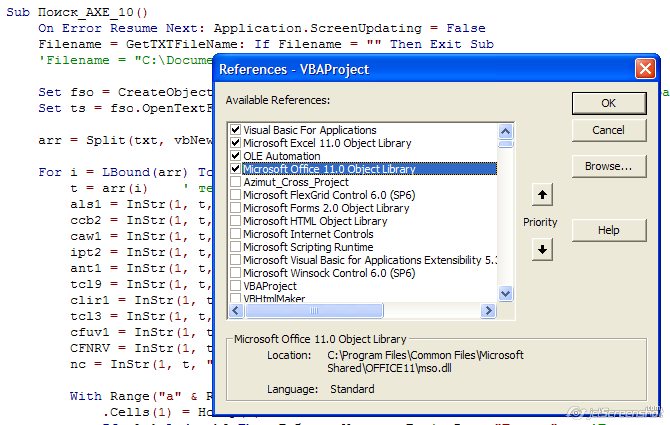Click the horizontal scrollbar thumb in list
This screenshot has width=670, height=425.
pyautogui.click(x=314, y=311)
